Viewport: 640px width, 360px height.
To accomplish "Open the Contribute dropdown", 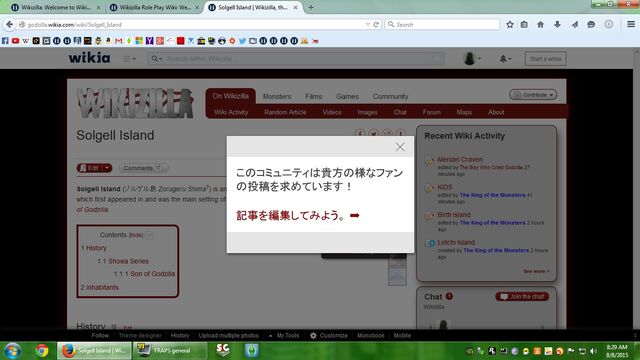I will 533,95.
